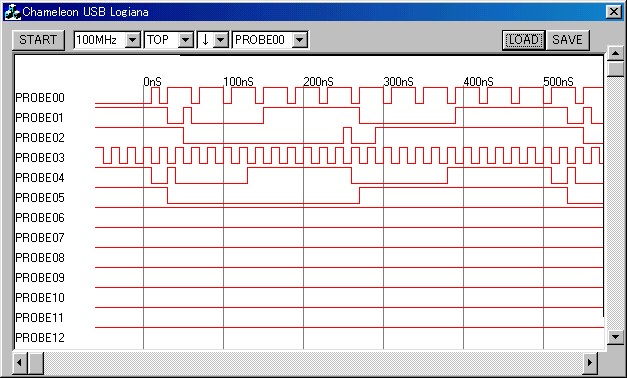Expand the PROBE00 trigger source dropdown
The image size is (627, 378).
pos(300,40)
